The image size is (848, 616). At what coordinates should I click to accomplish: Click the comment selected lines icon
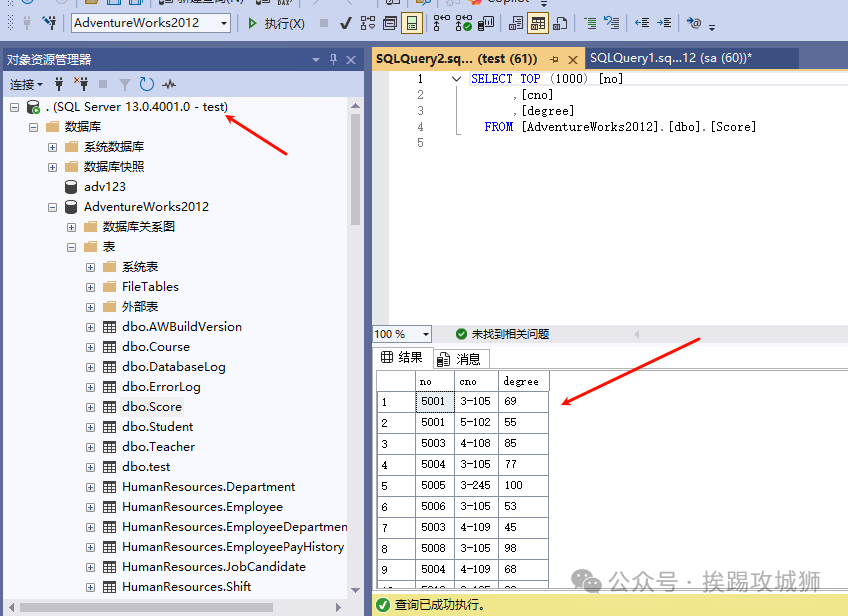coord(590,23)
